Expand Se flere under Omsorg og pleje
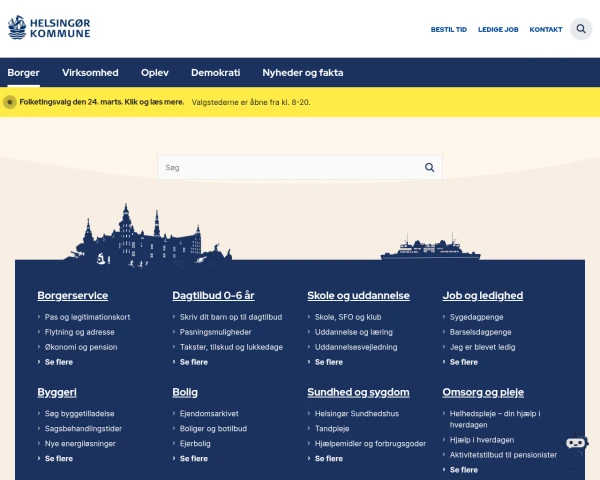 pos(464,470)
